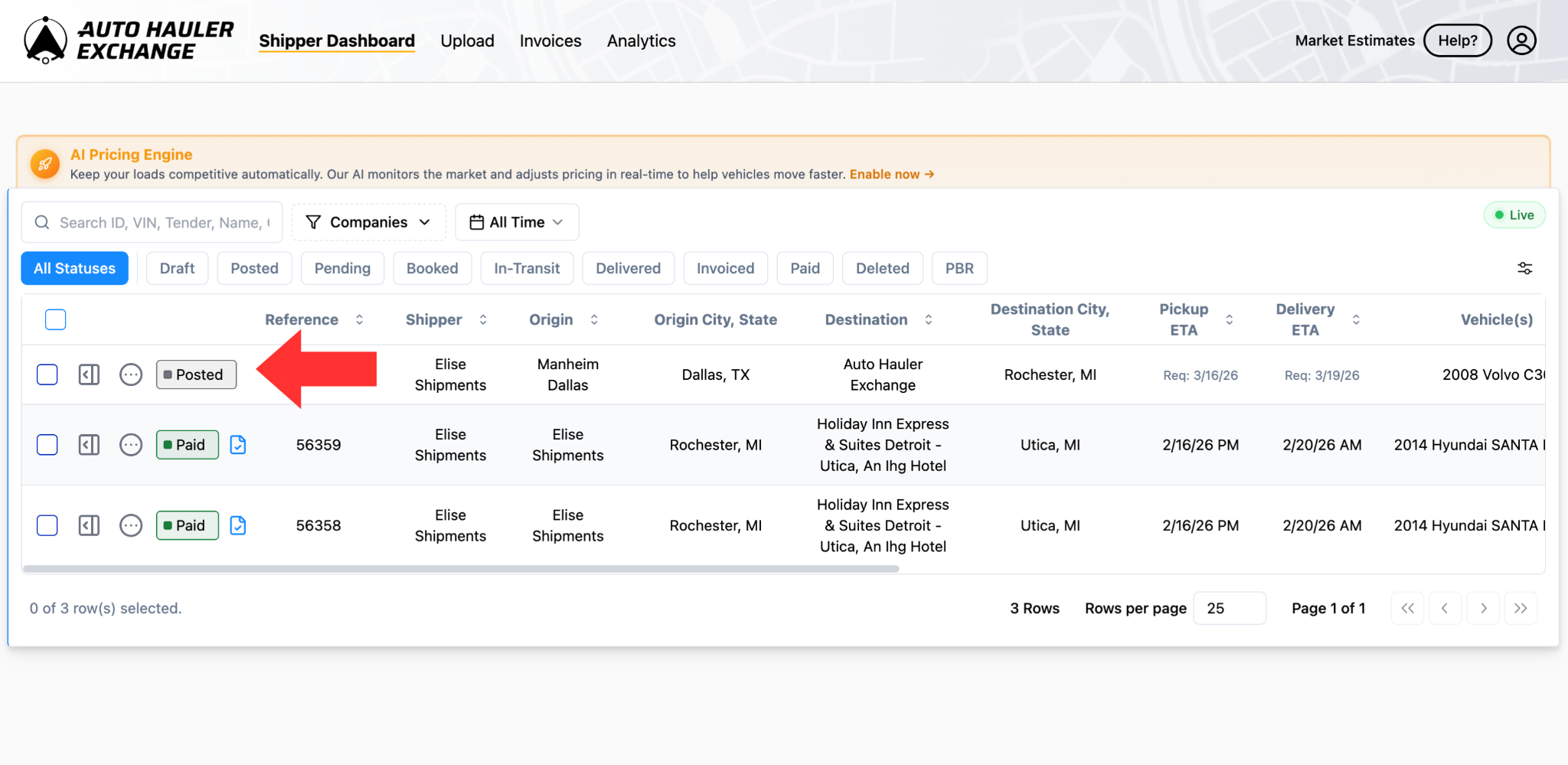1568x765 pixels.
Task: Open side panel for order 56358
Action: pos(89,525)
